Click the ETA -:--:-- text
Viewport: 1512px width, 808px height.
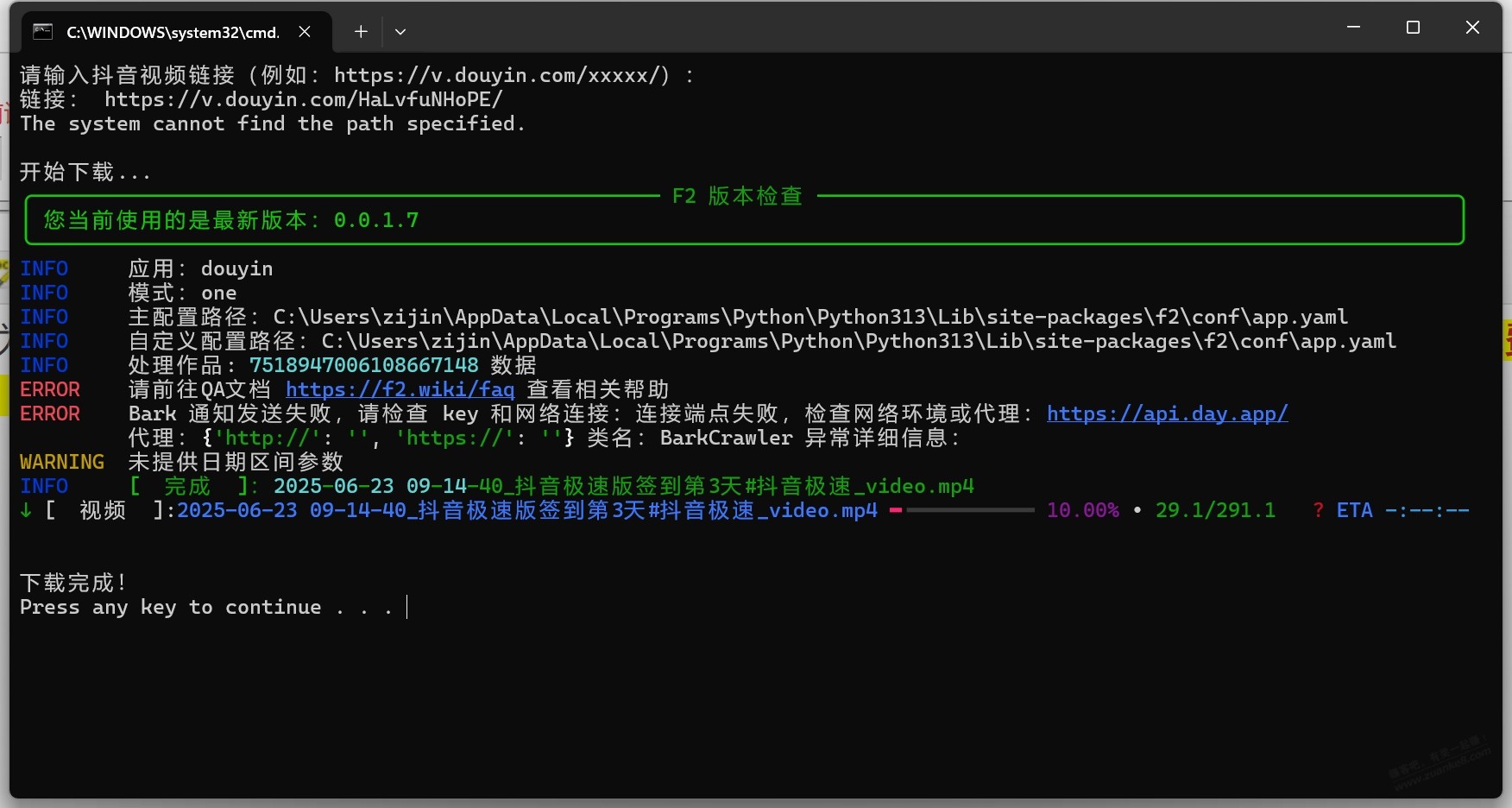(1402, 511)
